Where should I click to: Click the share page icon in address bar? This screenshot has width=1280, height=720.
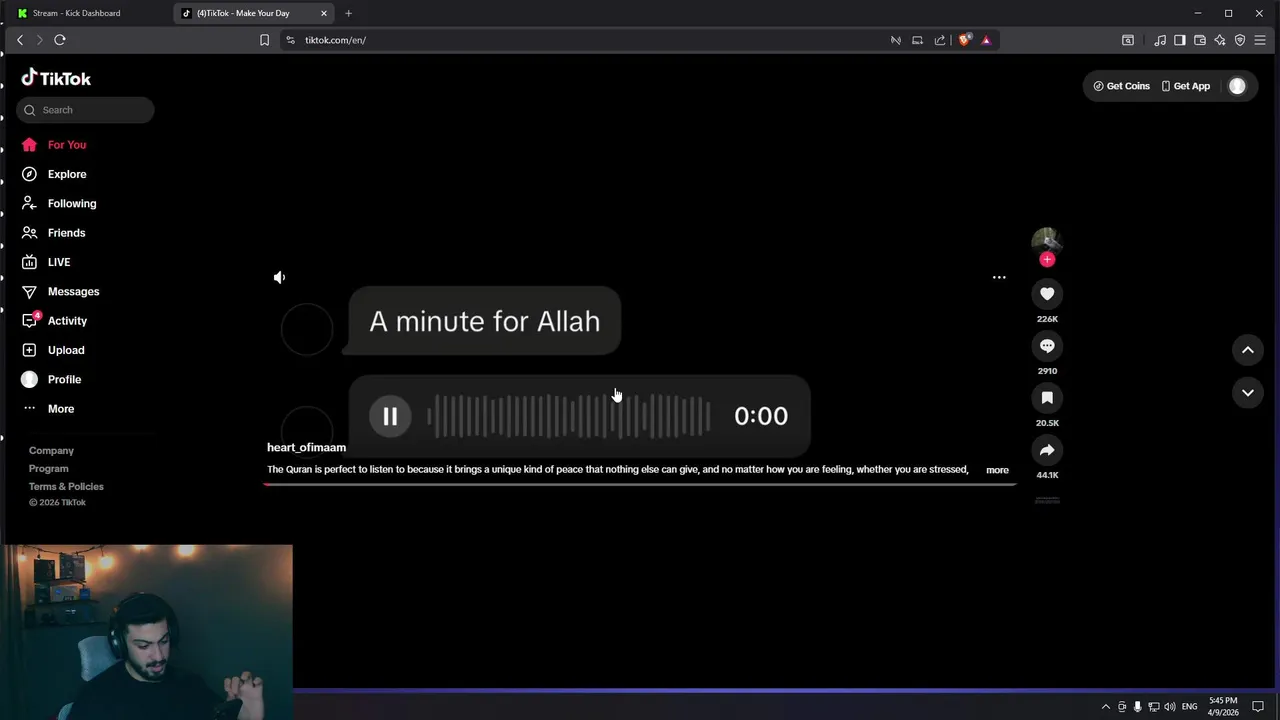point(940,40)
